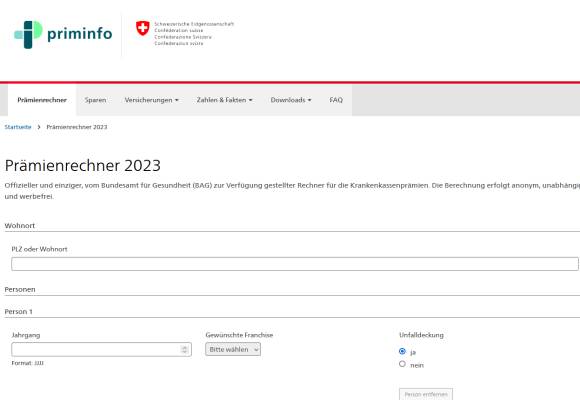Expand the Versicherungen dropdown menu
The width and height of the screenshot is (580, 400).
[151, 100]
